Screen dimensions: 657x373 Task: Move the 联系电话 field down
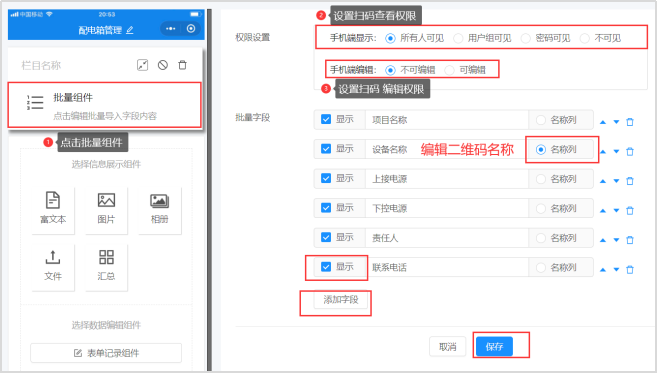tap(616, 269)
